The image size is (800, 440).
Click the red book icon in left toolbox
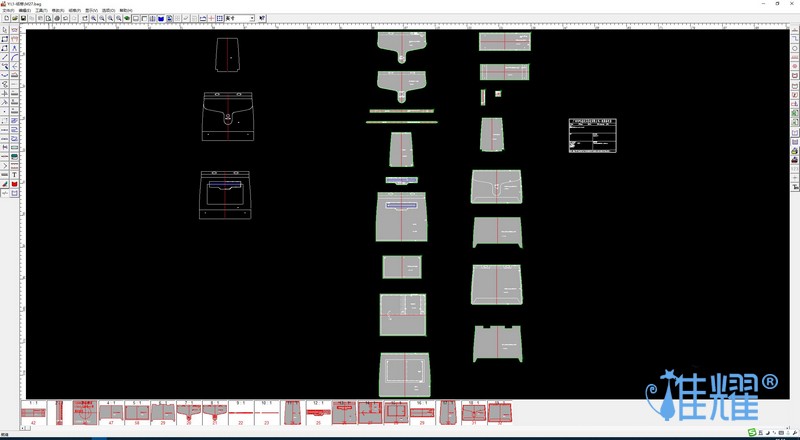(x=15, y=184)
